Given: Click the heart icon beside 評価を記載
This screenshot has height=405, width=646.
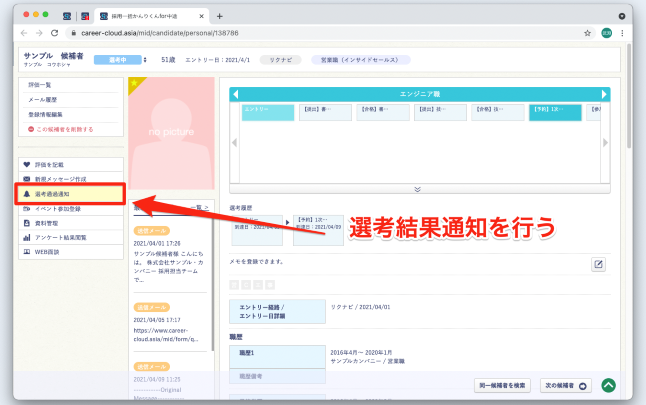Looking at the screenshot, I should (x=26, y=165).
